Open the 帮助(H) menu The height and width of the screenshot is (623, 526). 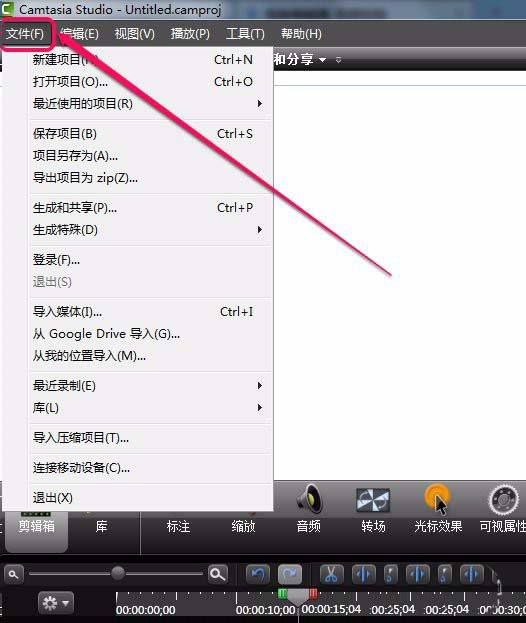pyautogui.click(x=301, y=34)
